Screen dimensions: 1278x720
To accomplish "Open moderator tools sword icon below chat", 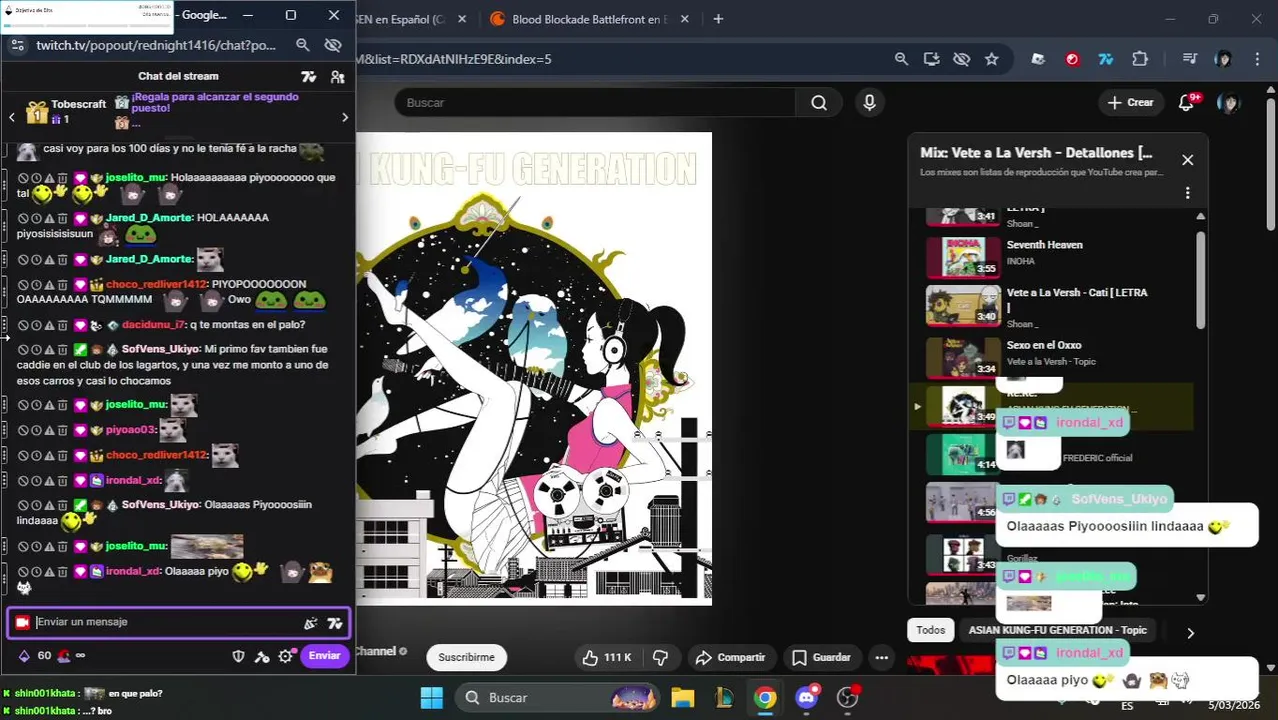I will (x=262, y=656).
